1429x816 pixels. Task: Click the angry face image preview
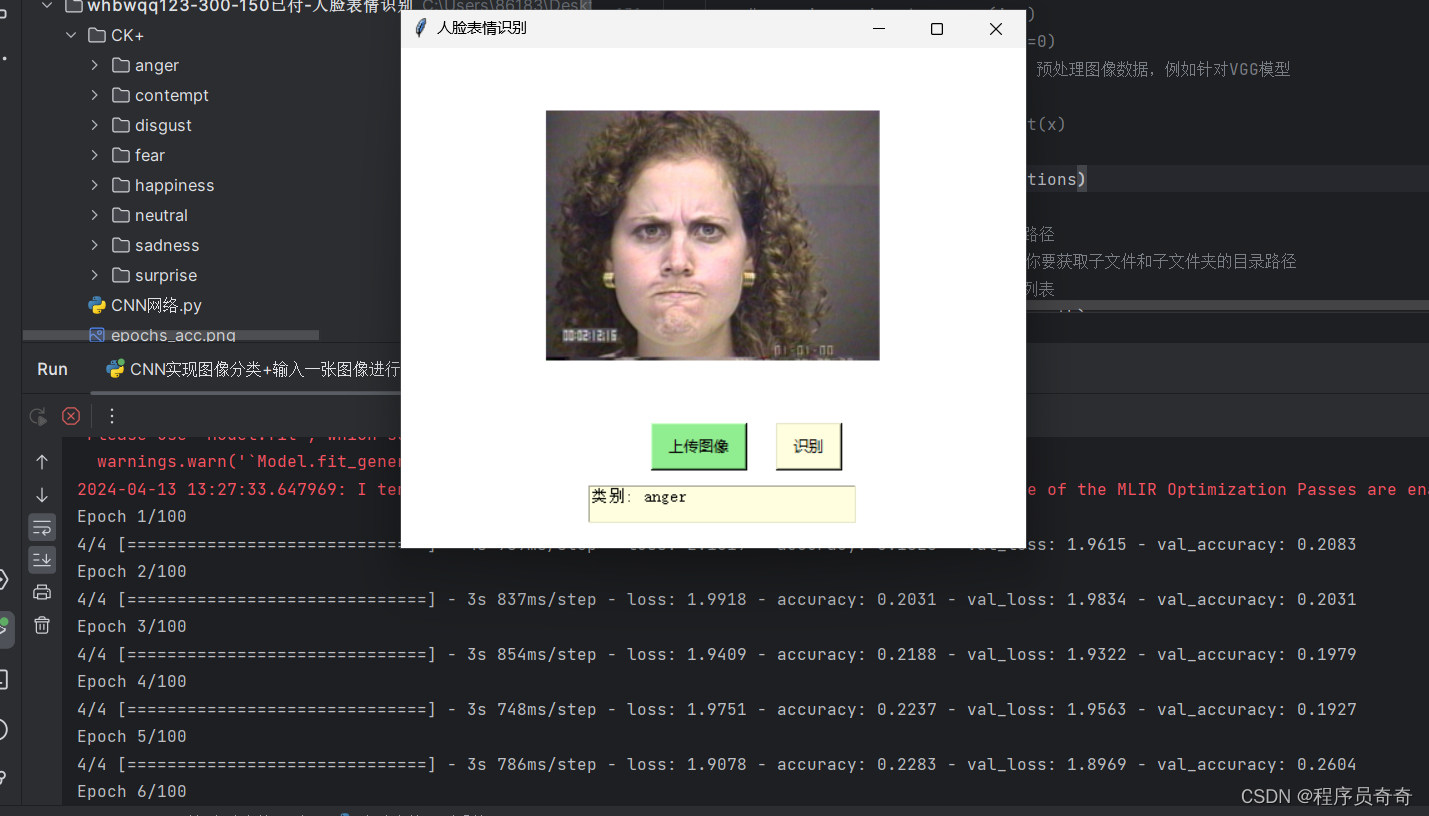click(712, 235)
